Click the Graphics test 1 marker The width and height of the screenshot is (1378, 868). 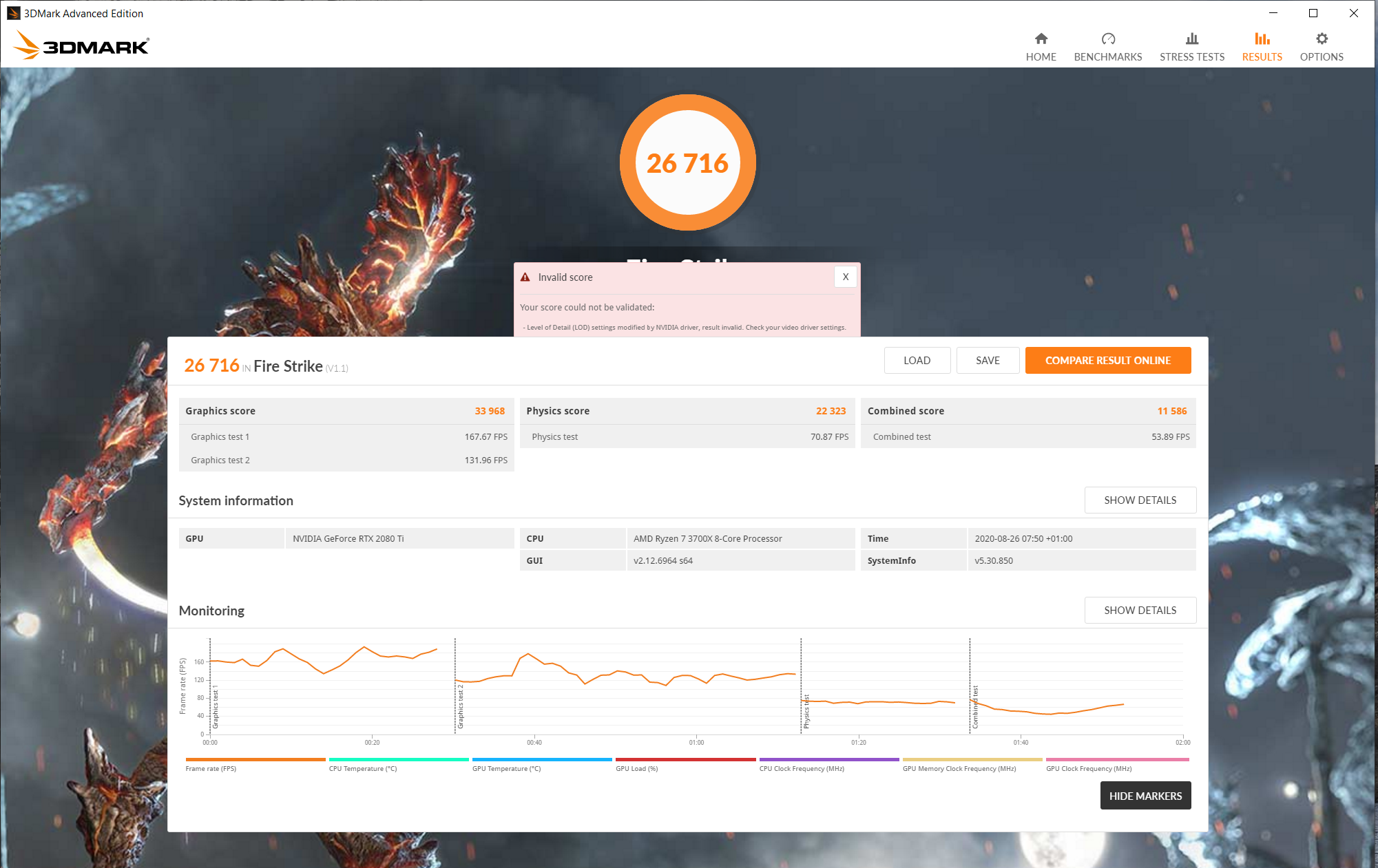coord(215,706)
